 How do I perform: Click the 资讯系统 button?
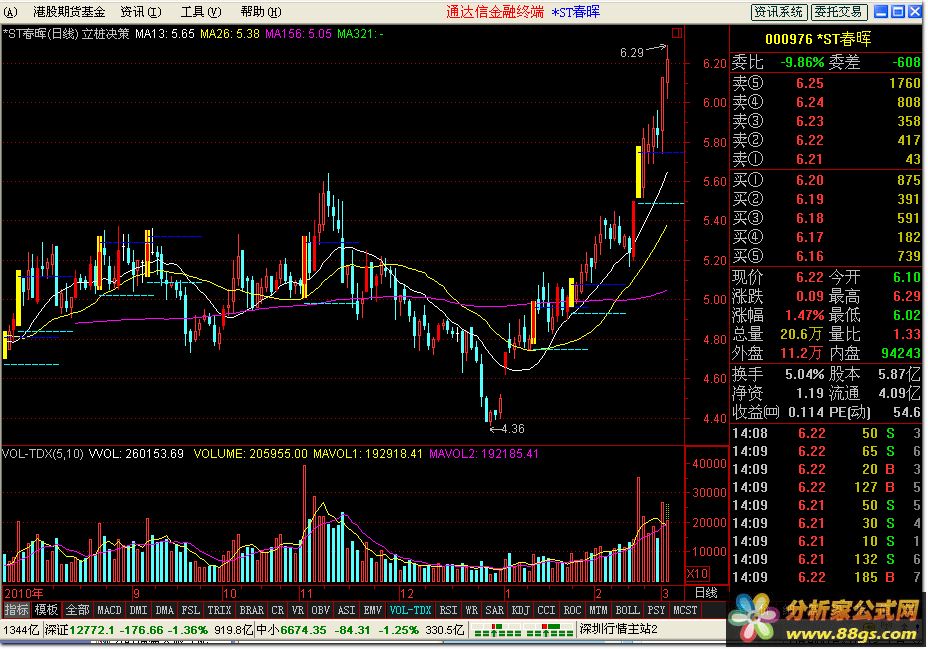pos(778,12)
